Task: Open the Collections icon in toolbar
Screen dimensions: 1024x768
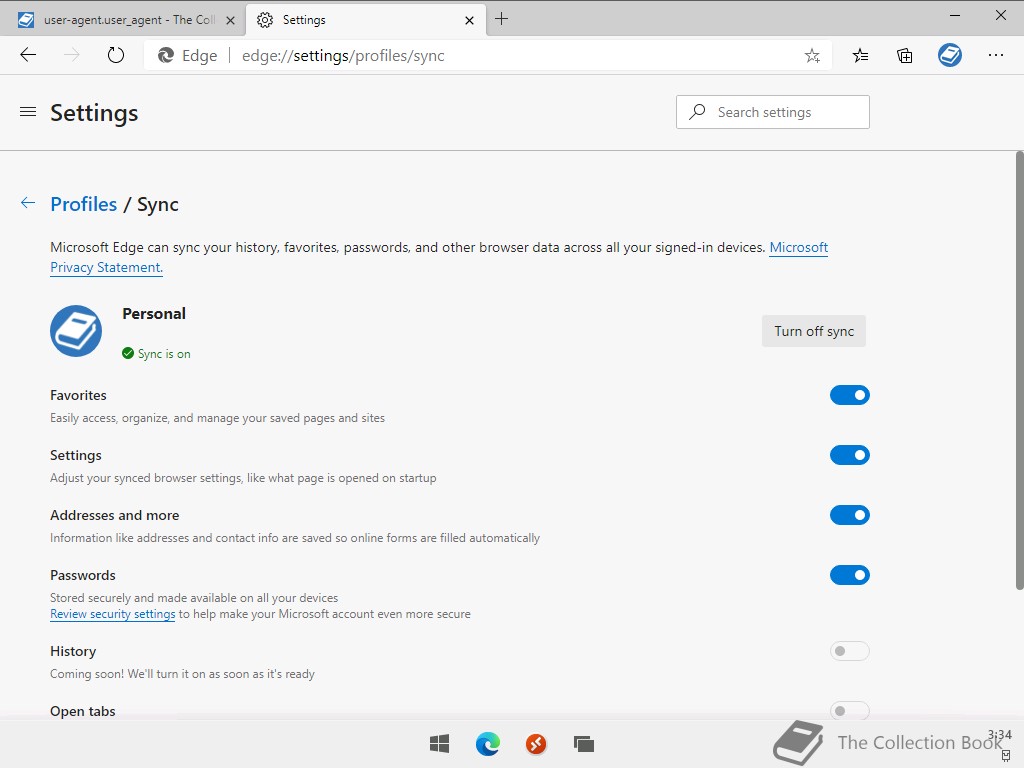Action: point(904,56)
